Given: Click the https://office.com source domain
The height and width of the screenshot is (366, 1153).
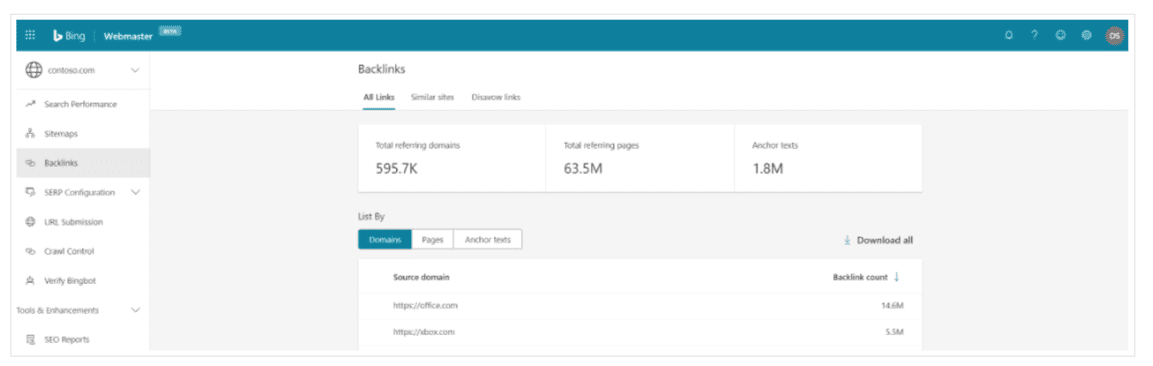Looking at the screenshot, I should pos(426,305).
